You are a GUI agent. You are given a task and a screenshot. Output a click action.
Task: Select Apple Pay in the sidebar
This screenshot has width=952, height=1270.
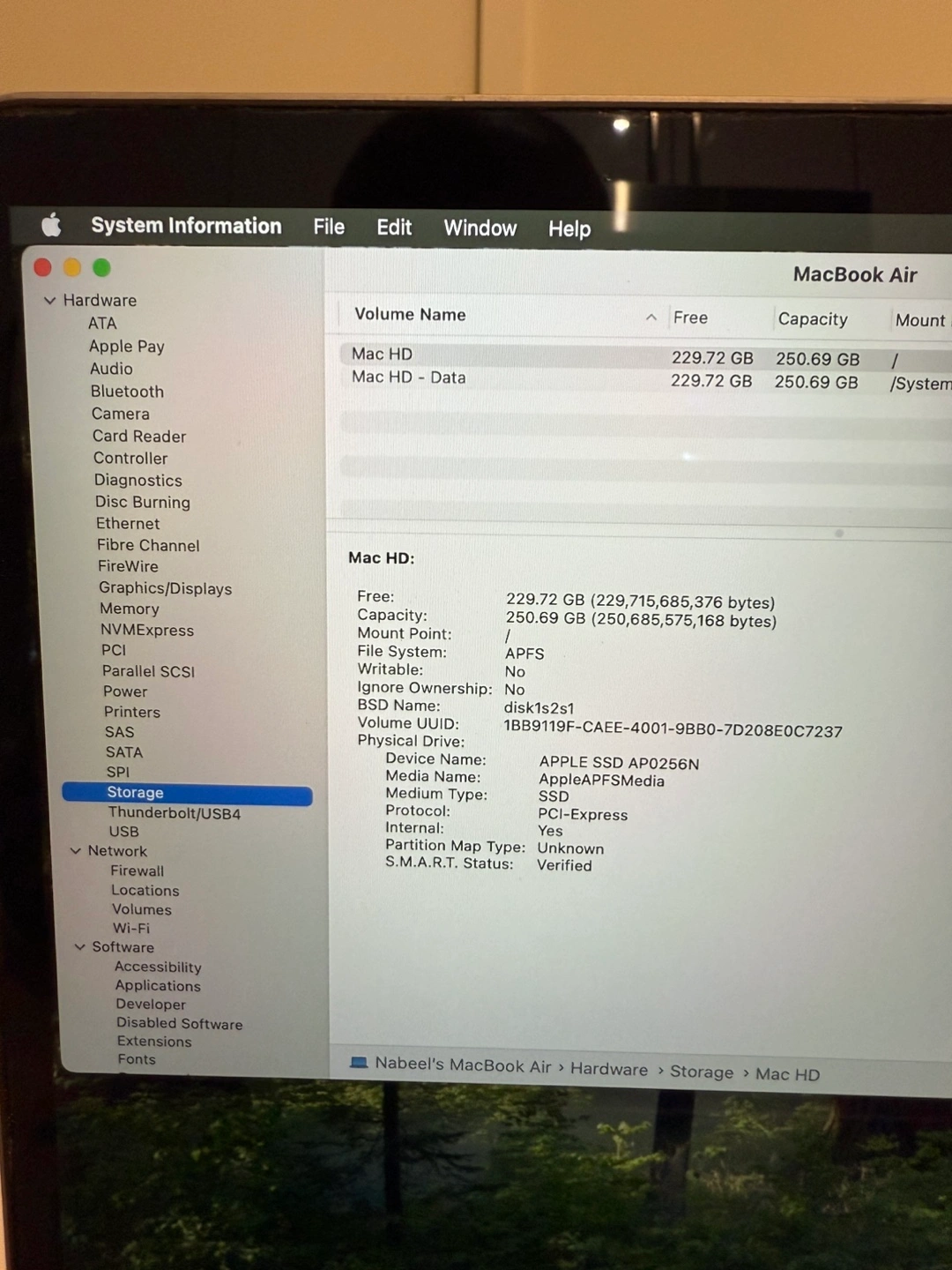tap(127, 347)
